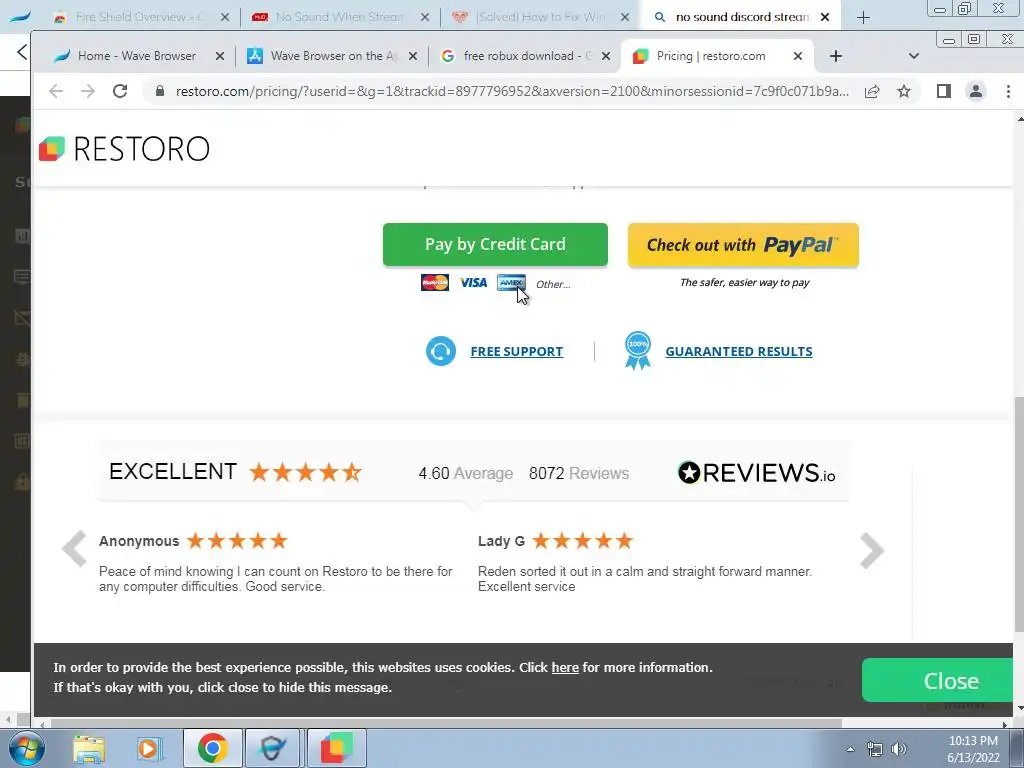Click the VISA payment icon
1024x768 pixels.
[x=473, y=283]
